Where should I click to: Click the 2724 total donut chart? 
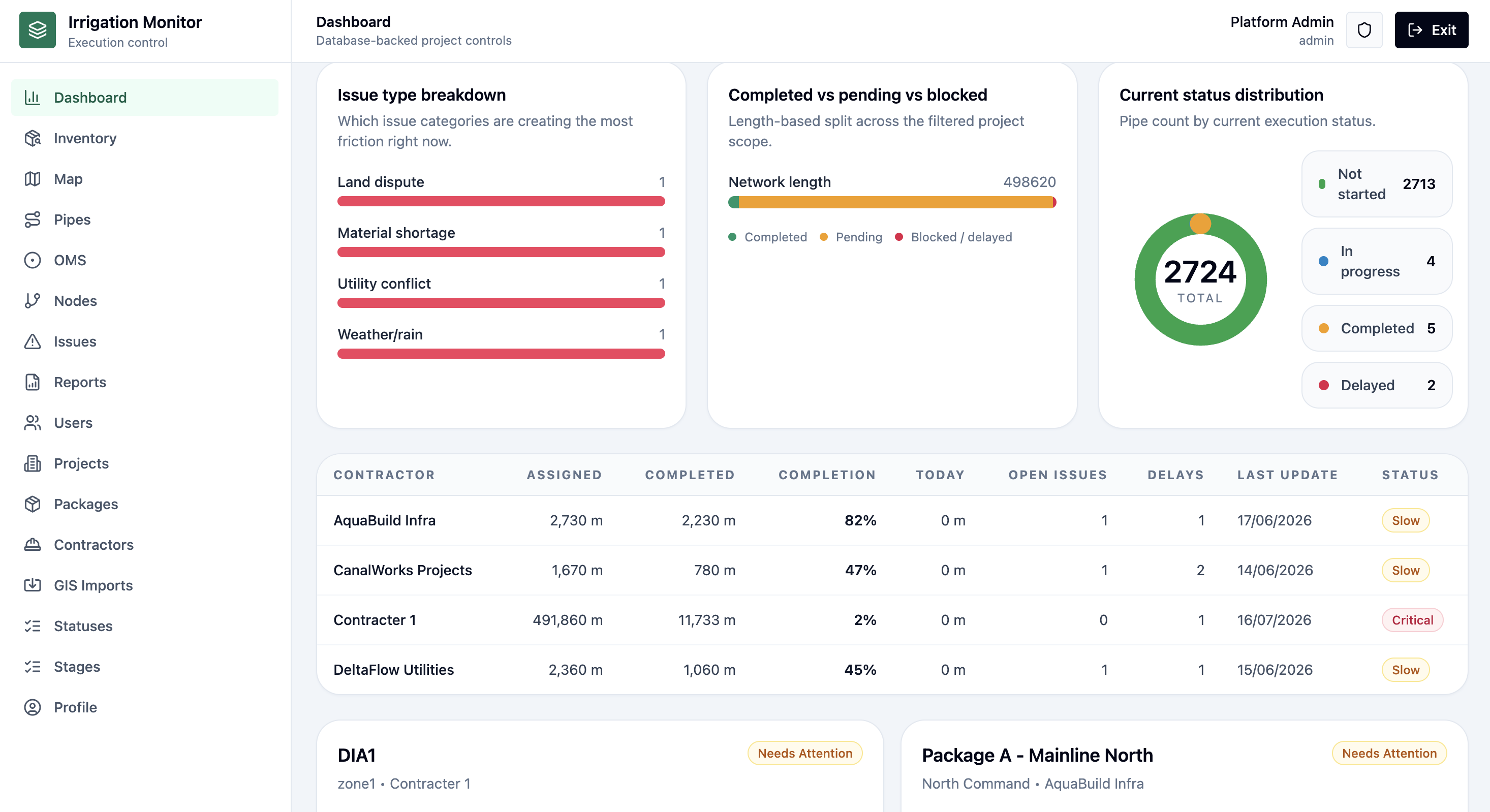click(1200, 279)
